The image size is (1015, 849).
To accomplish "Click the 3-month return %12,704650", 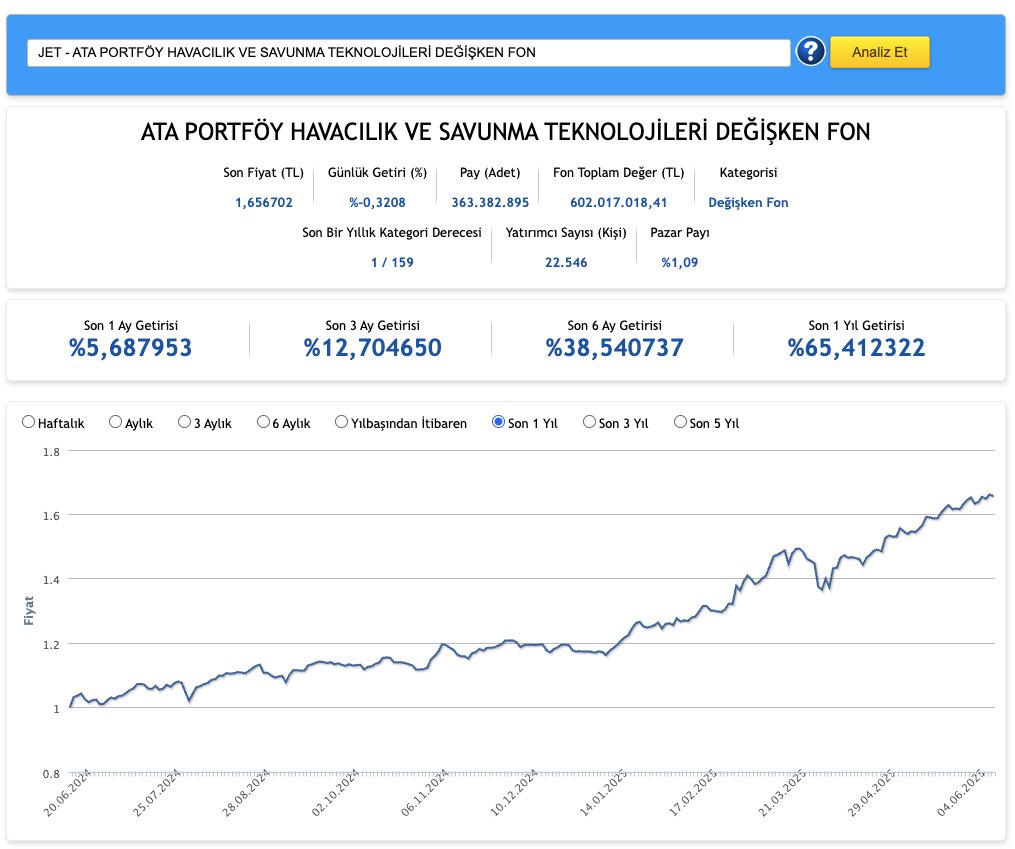I will 373,348.
